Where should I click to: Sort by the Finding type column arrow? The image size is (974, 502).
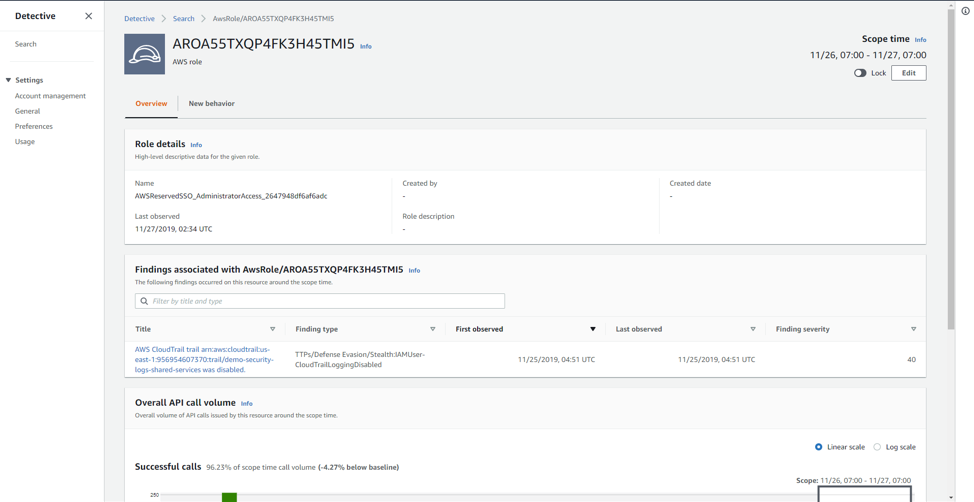(432, 329)
